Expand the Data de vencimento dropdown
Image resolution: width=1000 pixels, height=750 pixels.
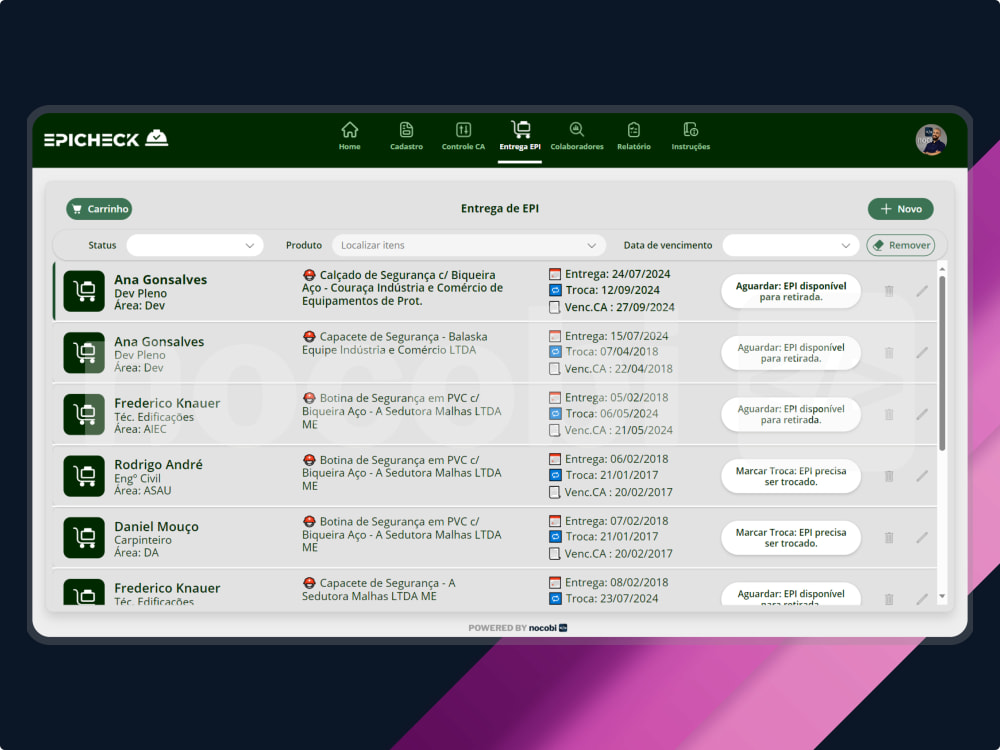(790, 245)
